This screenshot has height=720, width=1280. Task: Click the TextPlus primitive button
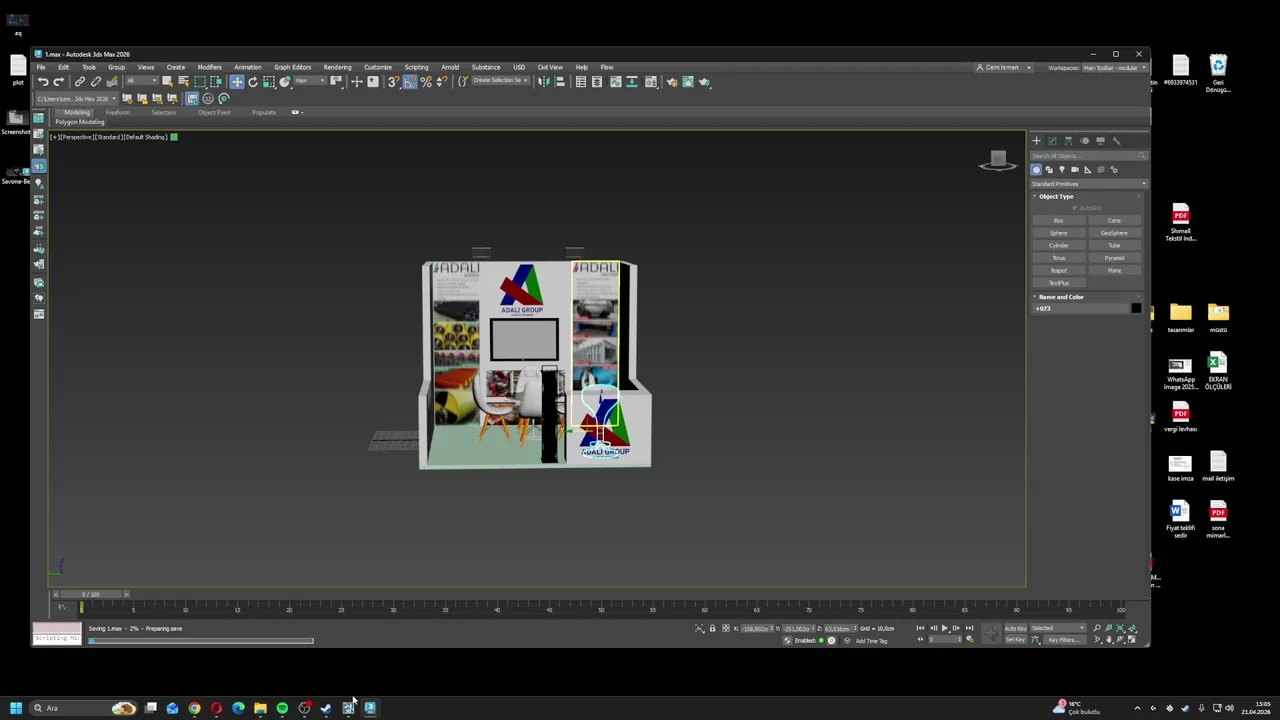(x=1059, y=283)
